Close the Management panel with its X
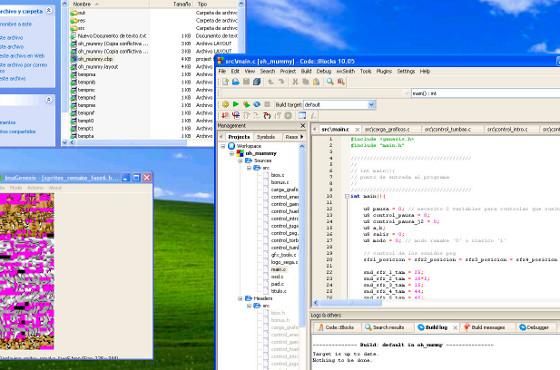The image size is (560, 370). 303,126
